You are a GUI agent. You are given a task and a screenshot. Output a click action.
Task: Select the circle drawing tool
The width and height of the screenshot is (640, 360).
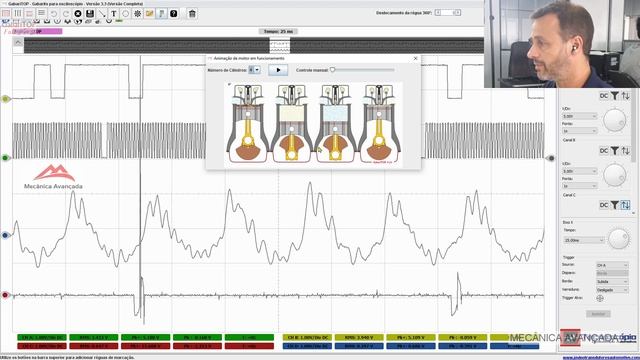(x=125, y=13)
